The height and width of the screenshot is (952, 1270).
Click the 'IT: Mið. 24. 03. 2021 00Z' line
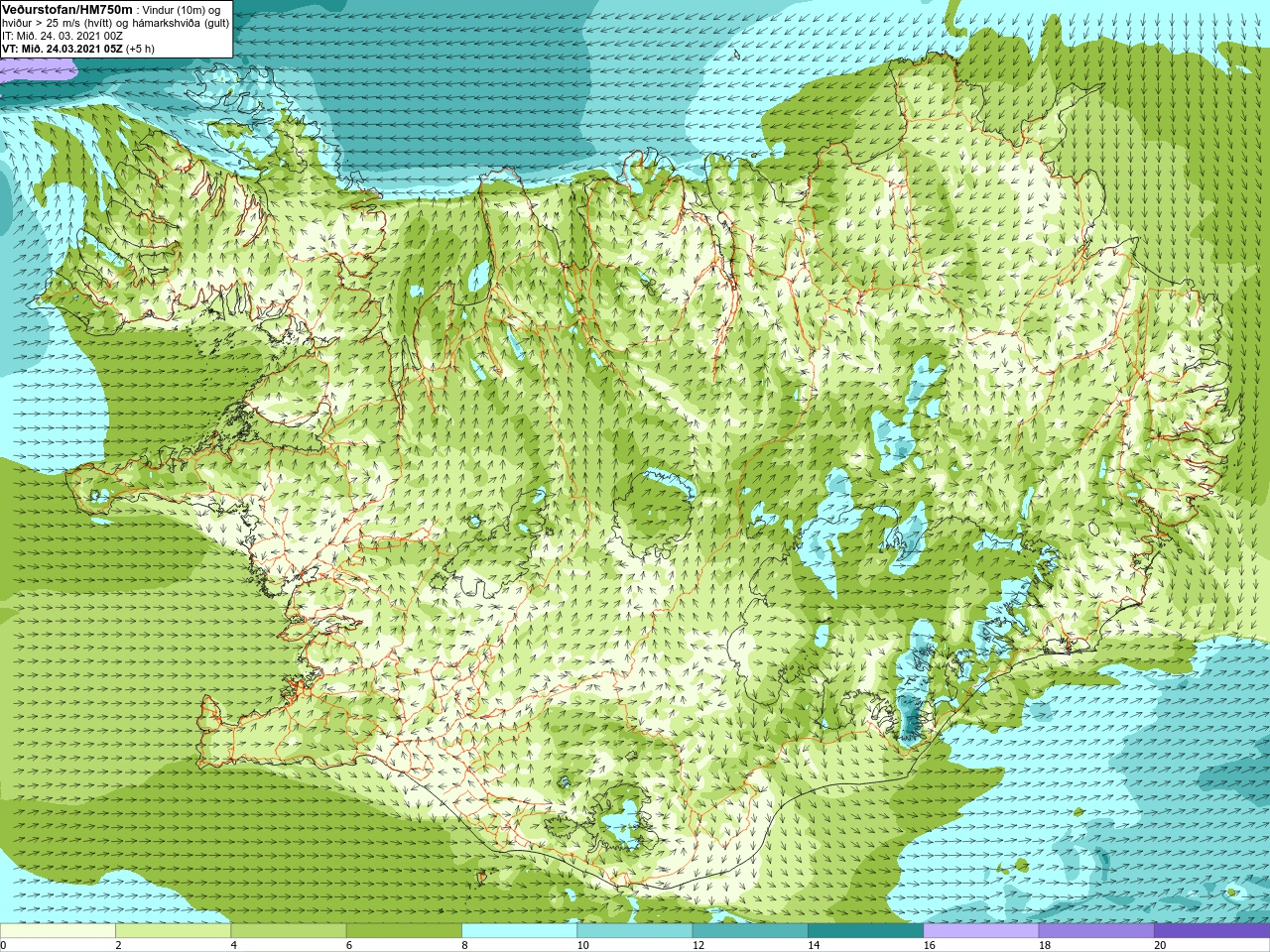coord(62,36)
